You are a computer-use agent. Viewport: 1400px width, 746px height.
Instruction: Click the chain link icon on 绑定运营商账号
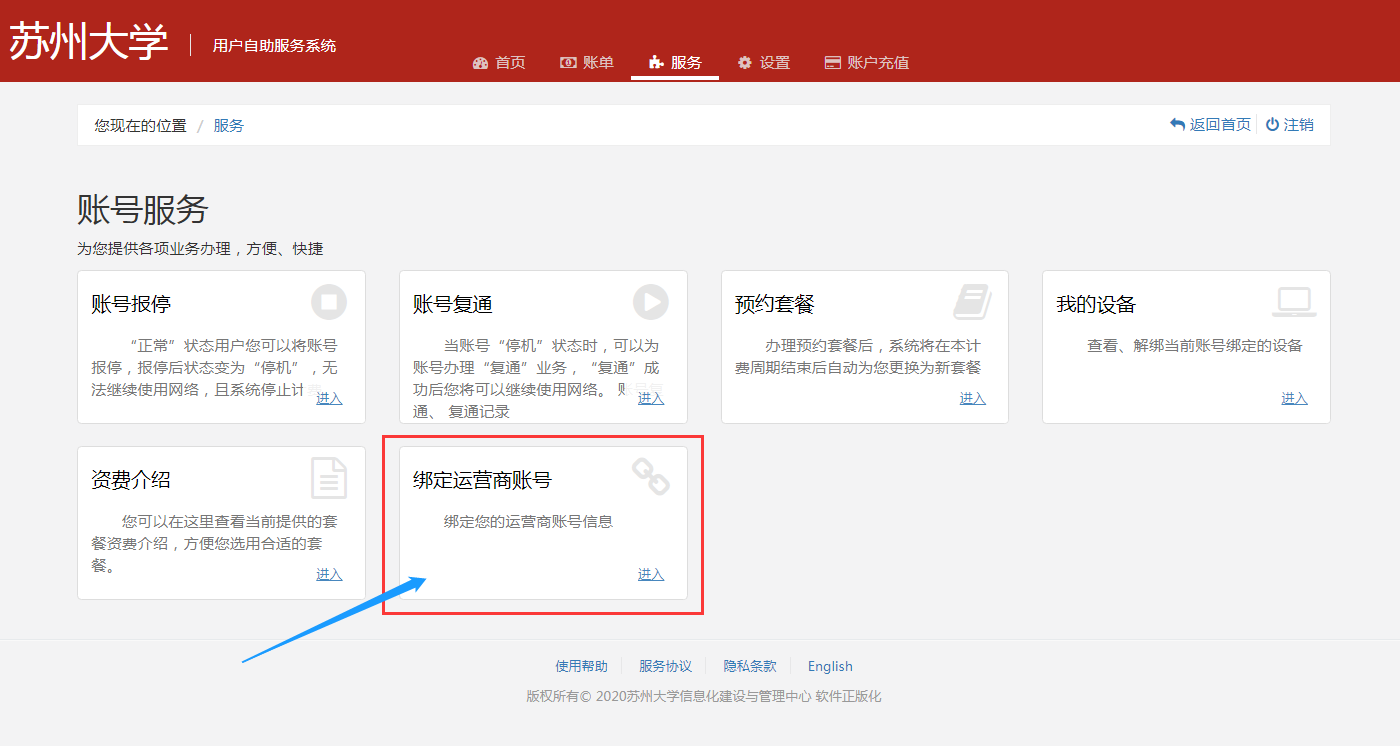(x=651, y=477)
